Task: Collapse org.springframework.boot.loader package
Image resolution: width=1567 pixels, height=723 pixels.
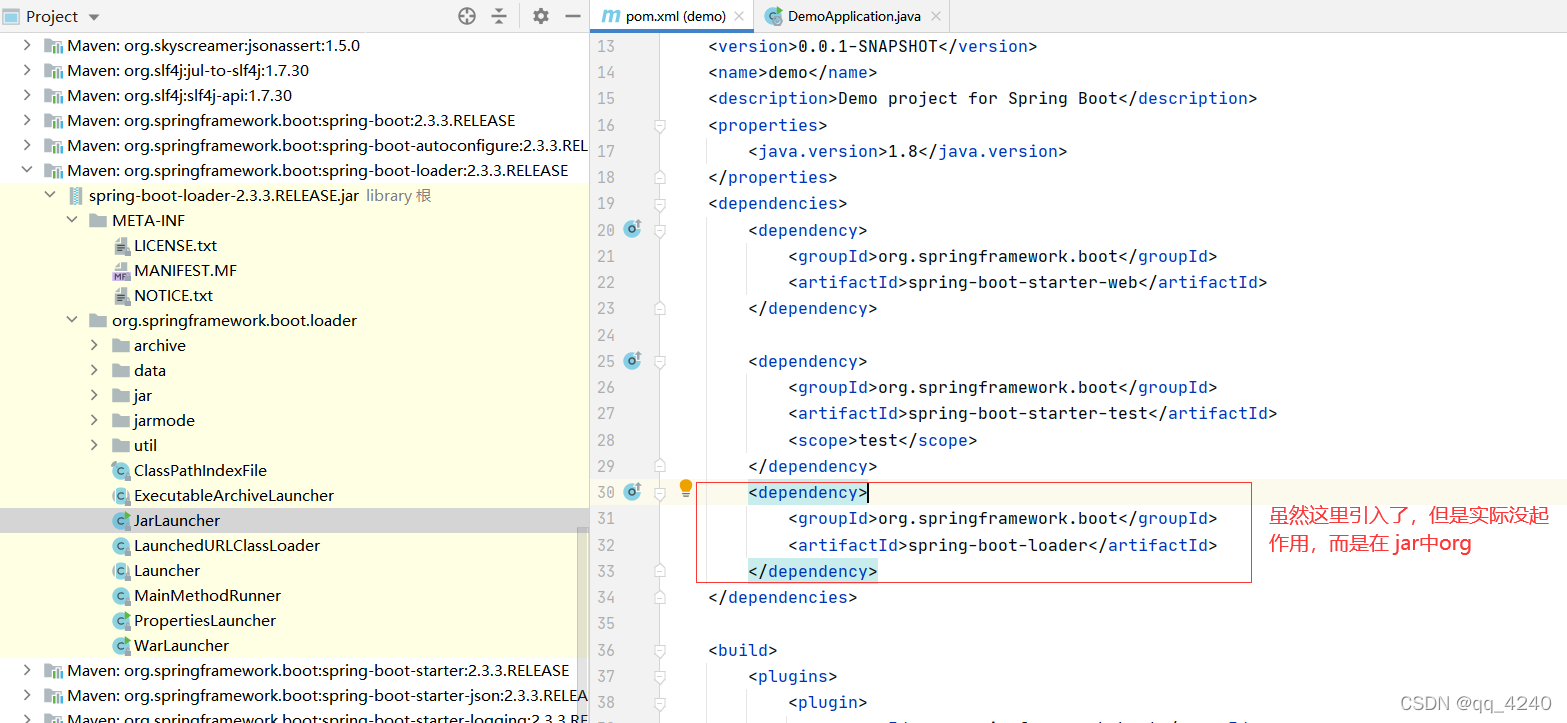Action: (x=72, y=321)
